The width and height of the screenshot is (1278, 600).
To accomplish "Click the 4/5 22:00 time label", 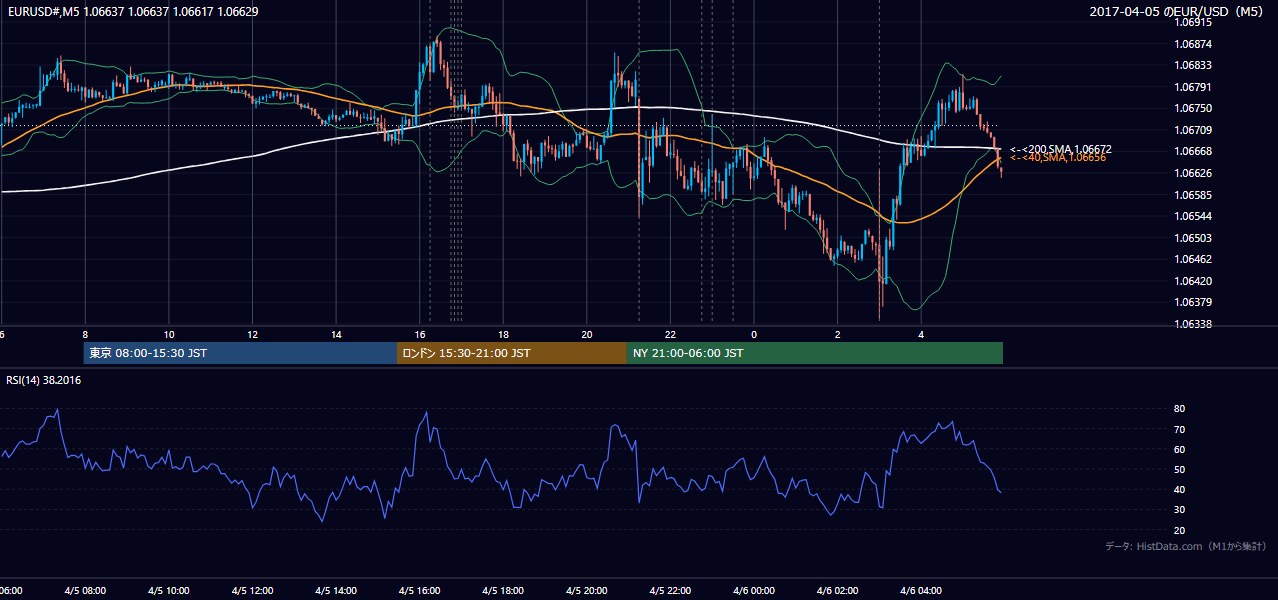I will click(x=671, y=591).
